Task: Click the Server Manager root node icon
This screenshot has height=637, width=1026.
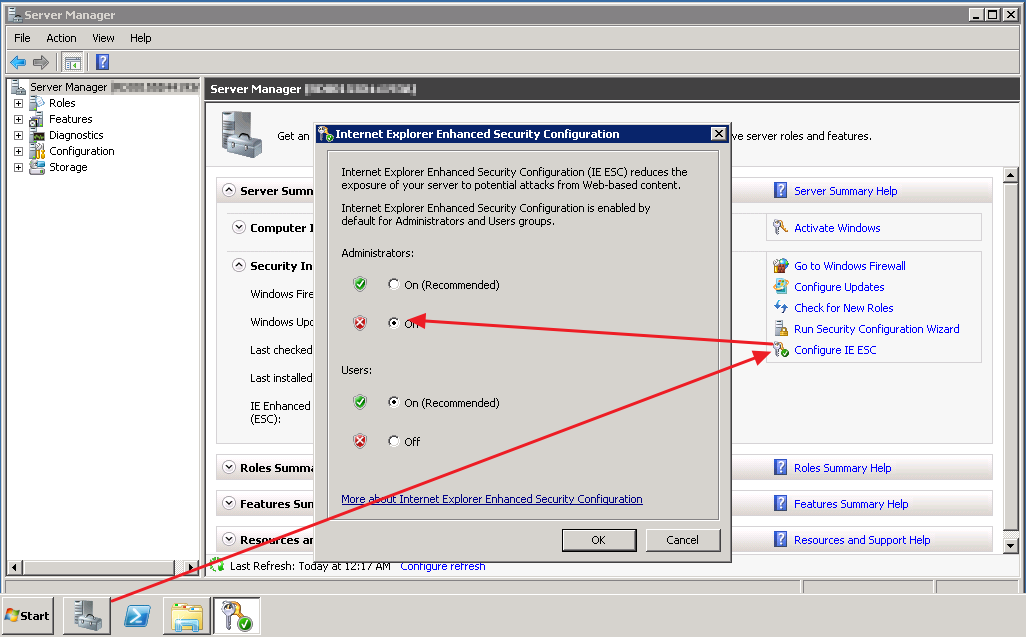Action: 18,87
